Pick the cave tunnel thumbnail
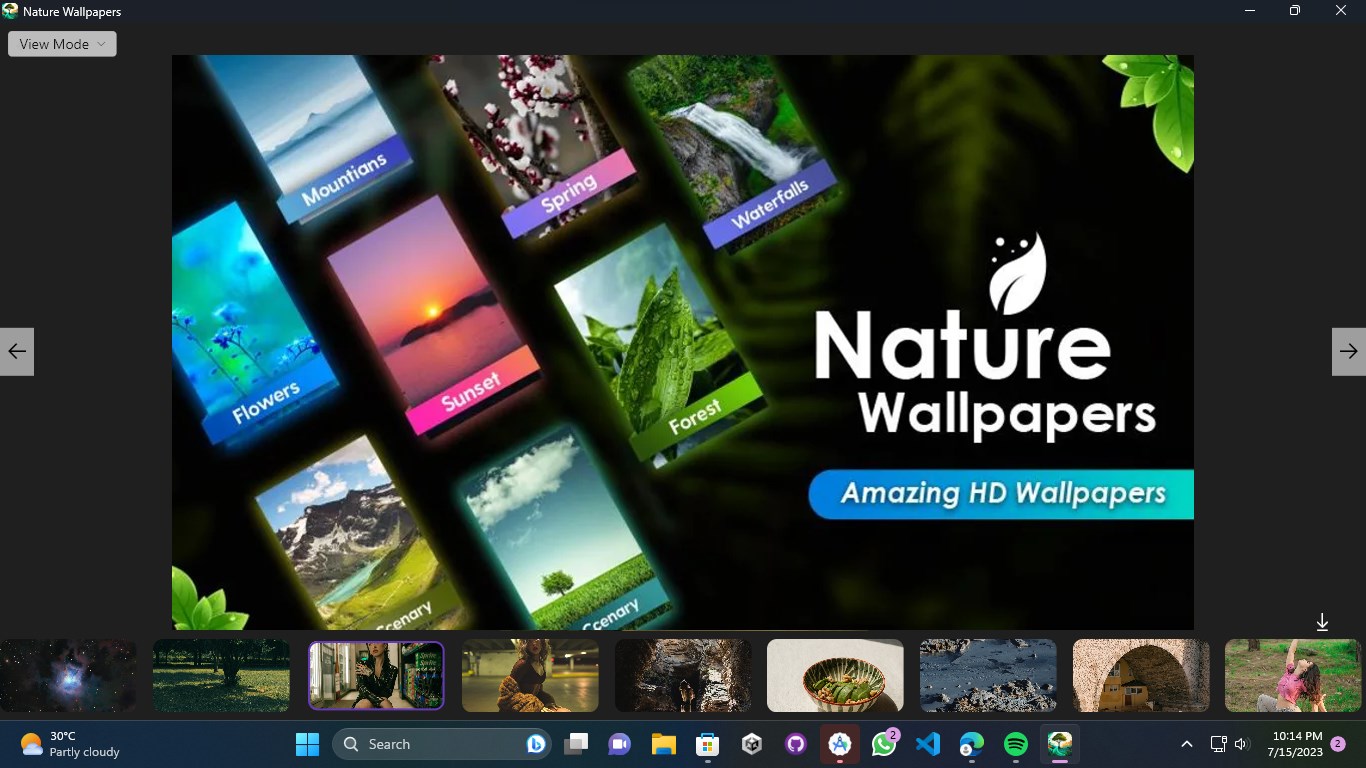Viewport: 1366px width, 768px height. coord(683,676)
